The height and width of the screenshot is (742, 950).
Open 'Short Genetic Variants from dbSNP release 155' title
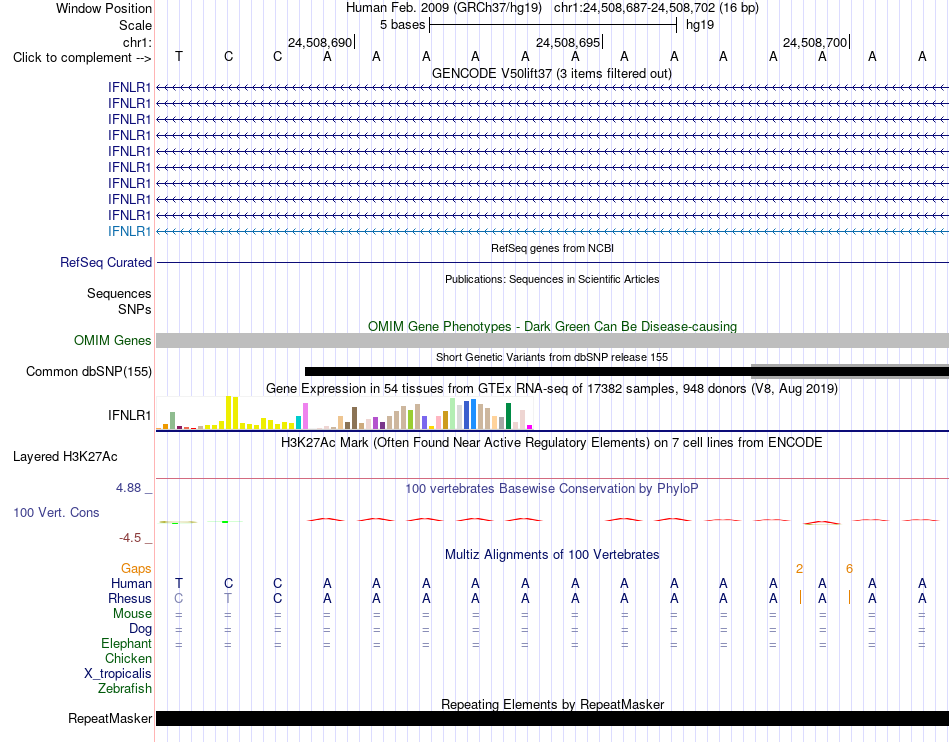(x=552, y=357)
